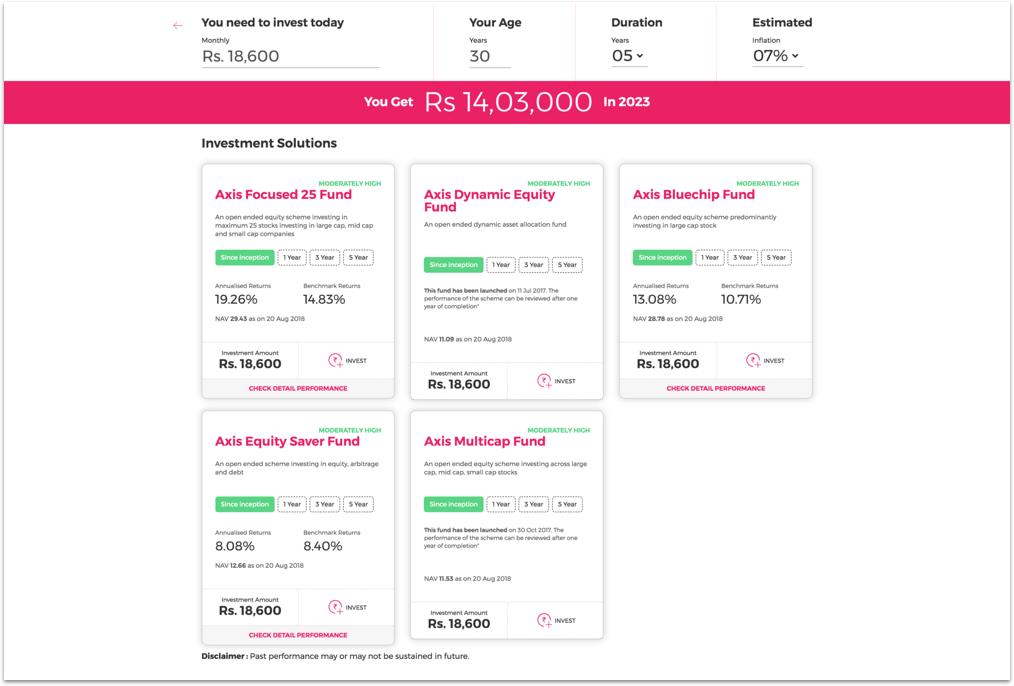Screen dimensions: 1014x686
Task: Click rupee invest icon on Axis Bluechip Fund
Action: 753,361
